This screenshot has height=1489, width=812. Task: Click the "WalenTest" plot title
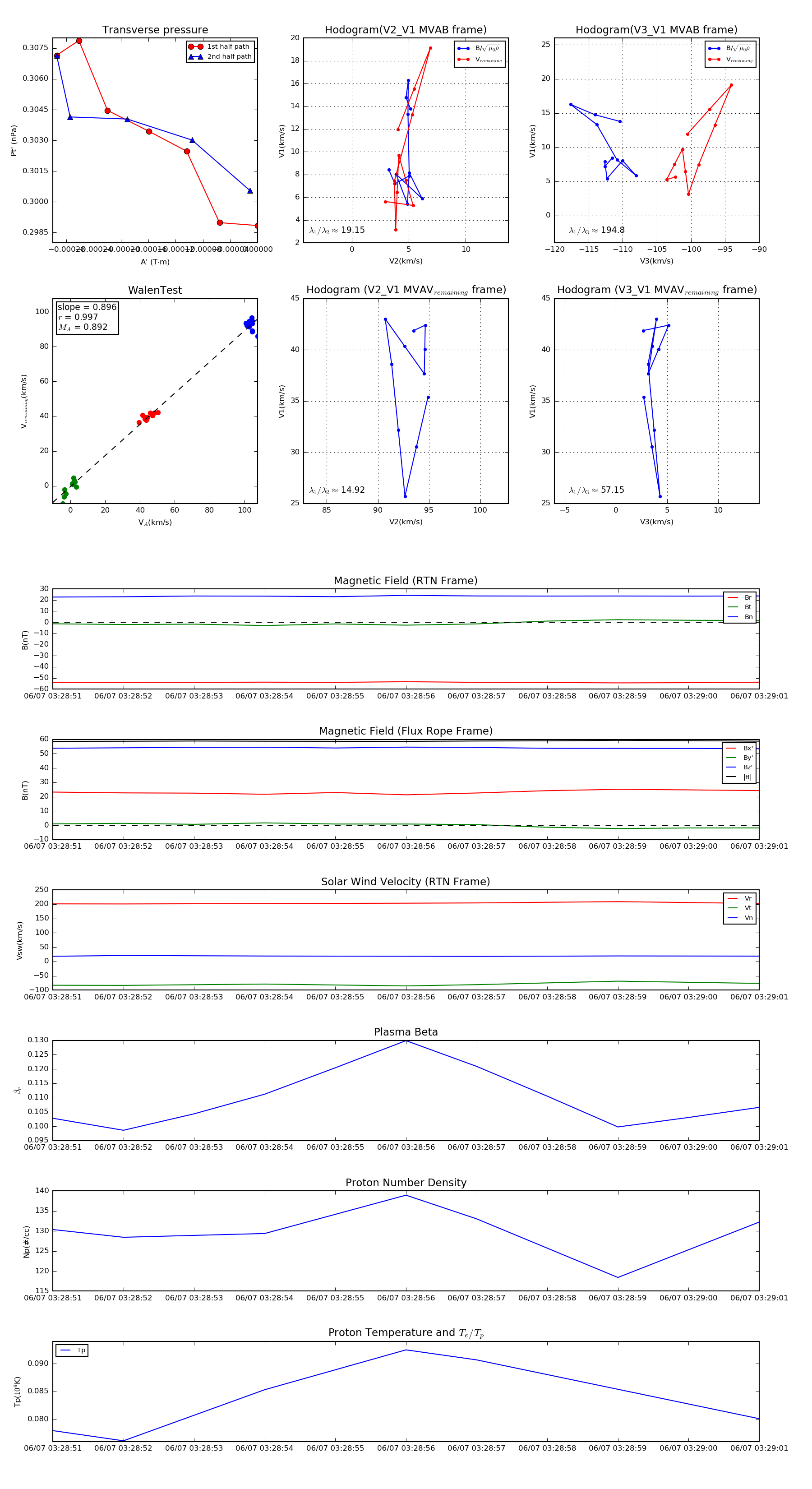[x=155, y=290]
